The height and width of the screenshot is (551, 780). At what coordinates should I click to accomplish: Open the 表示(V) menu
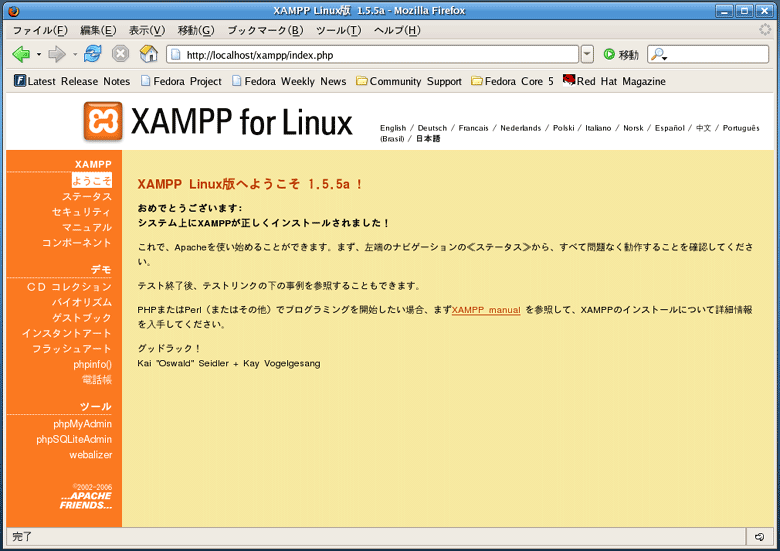147,30
